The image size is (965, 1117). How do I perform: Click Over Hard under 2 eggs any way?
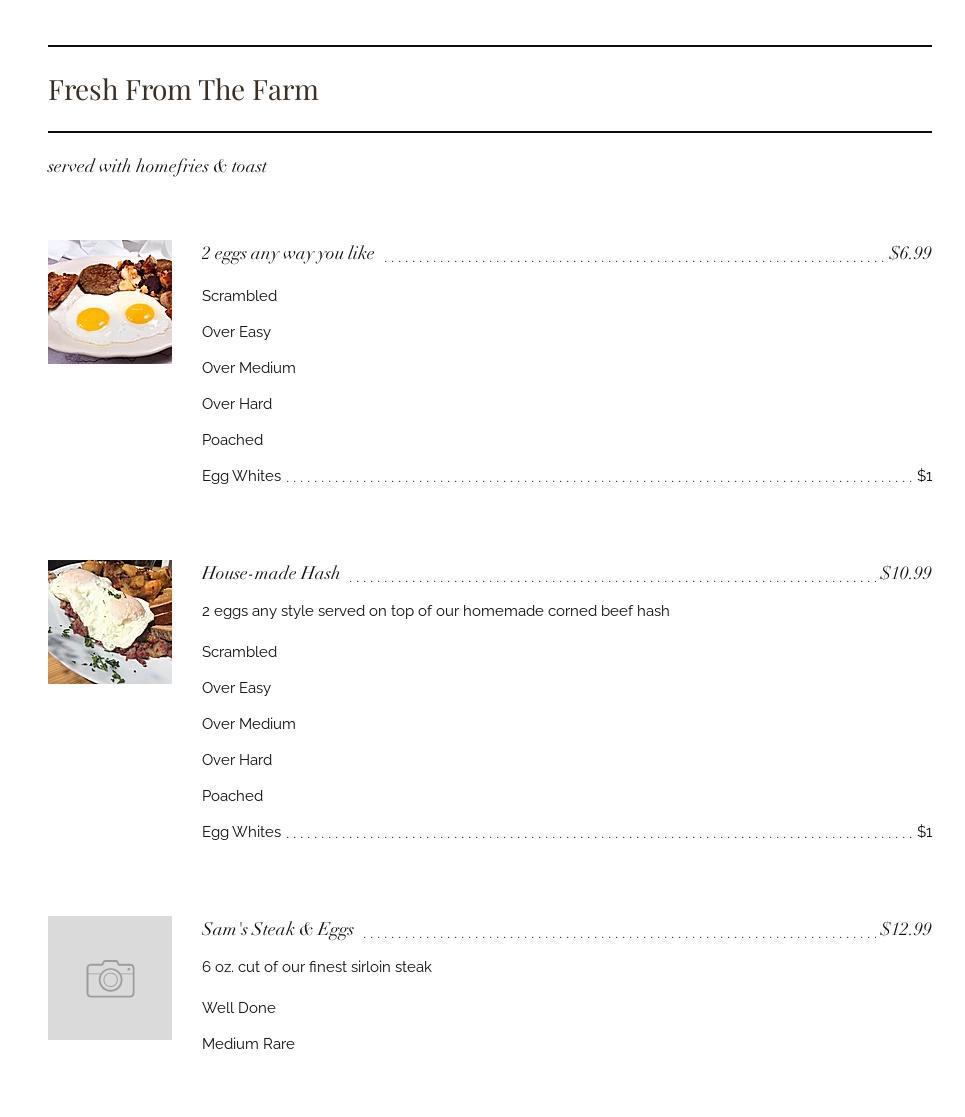point(237,404)
